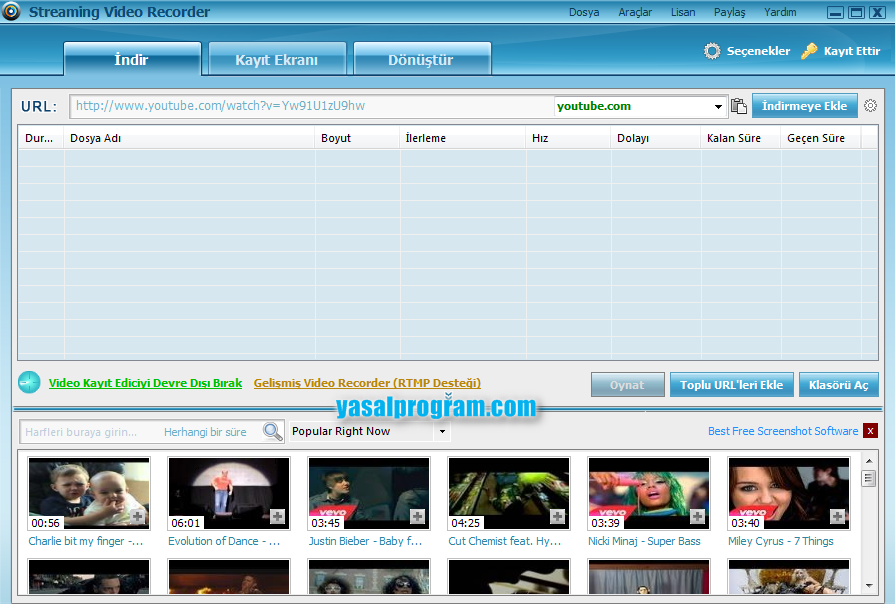The width and height of the screenshot is (895, 604).
Task: Switch to the Dönüştür tab
Action: [421, 60]
